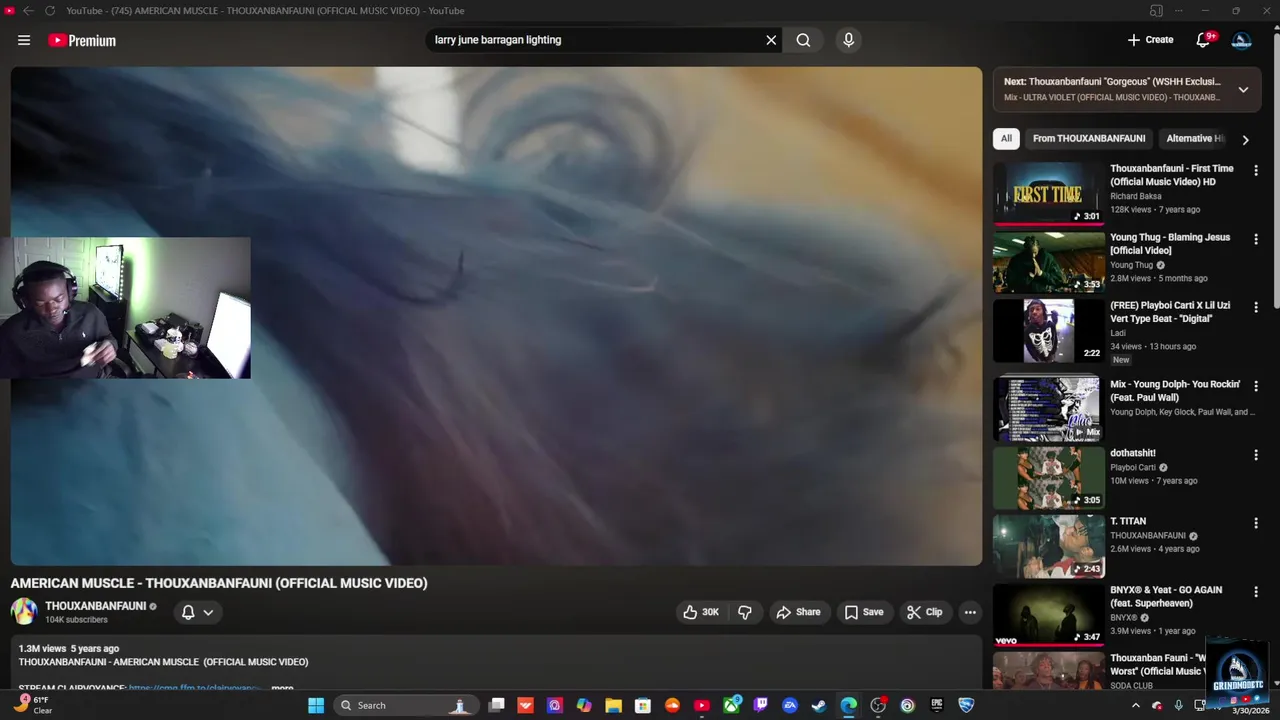1280x720 pixels.
Task: Open Microsoft Store from the taskbar
Action: [x=643, y=705]
